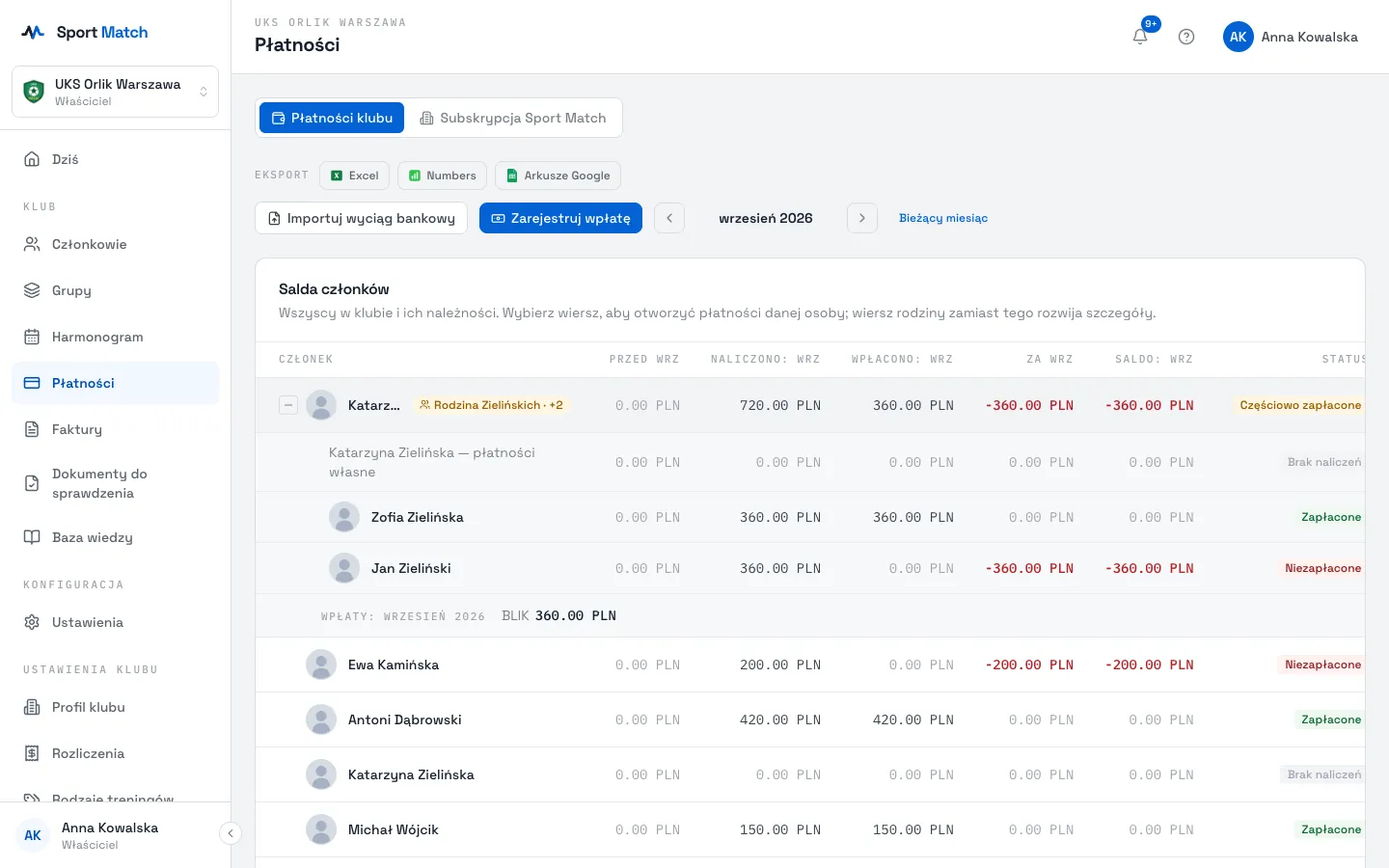The image size is (1389, 868).
Task: Open Faktury in the sidebar
Action: click(x=116, y=429)
